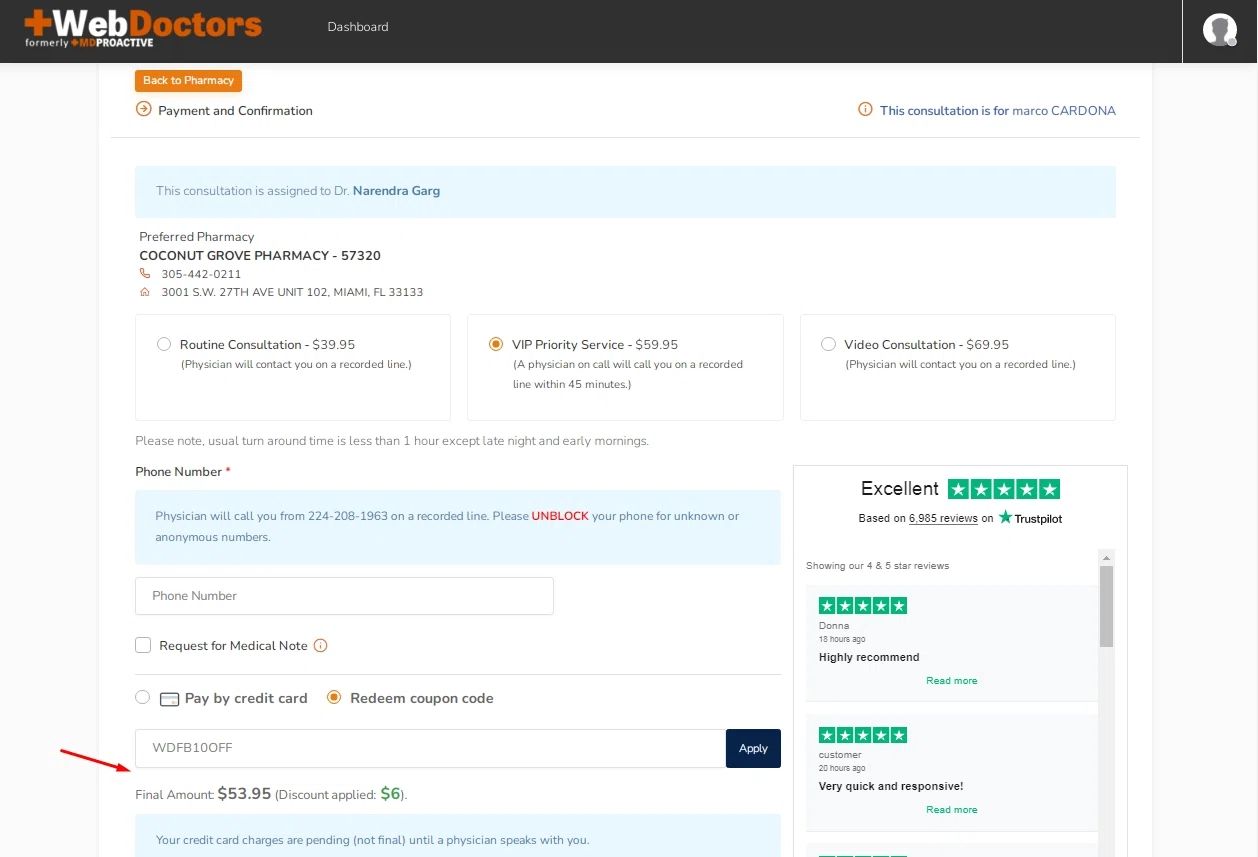Click the UNBLOCK text in the notice
Image resolution: width=1258 pixels, height=857 pixels.
560,517
